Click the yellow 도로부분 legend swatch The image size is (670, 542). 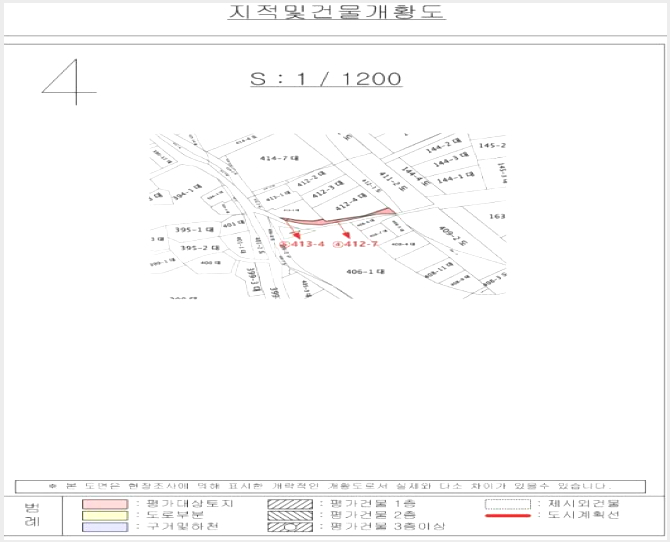coord(105,515)
